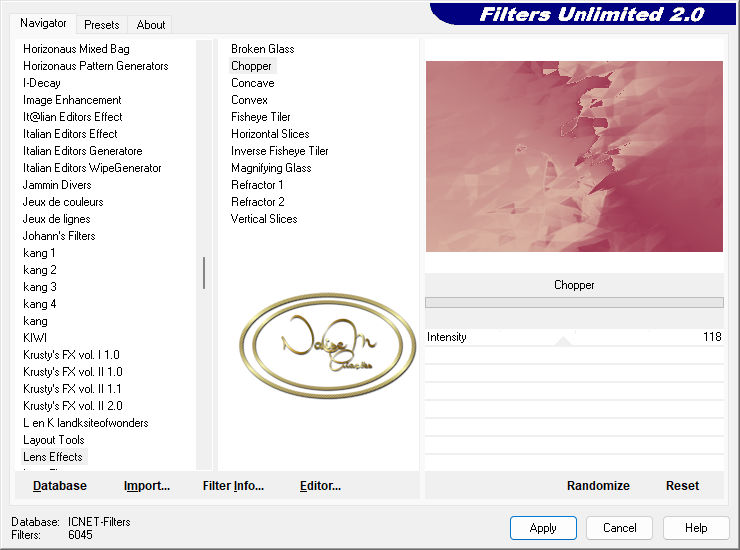740x550 pixels.
Task: Open the Database menu button
Action: pyautogui.click(x=59, y=486)
